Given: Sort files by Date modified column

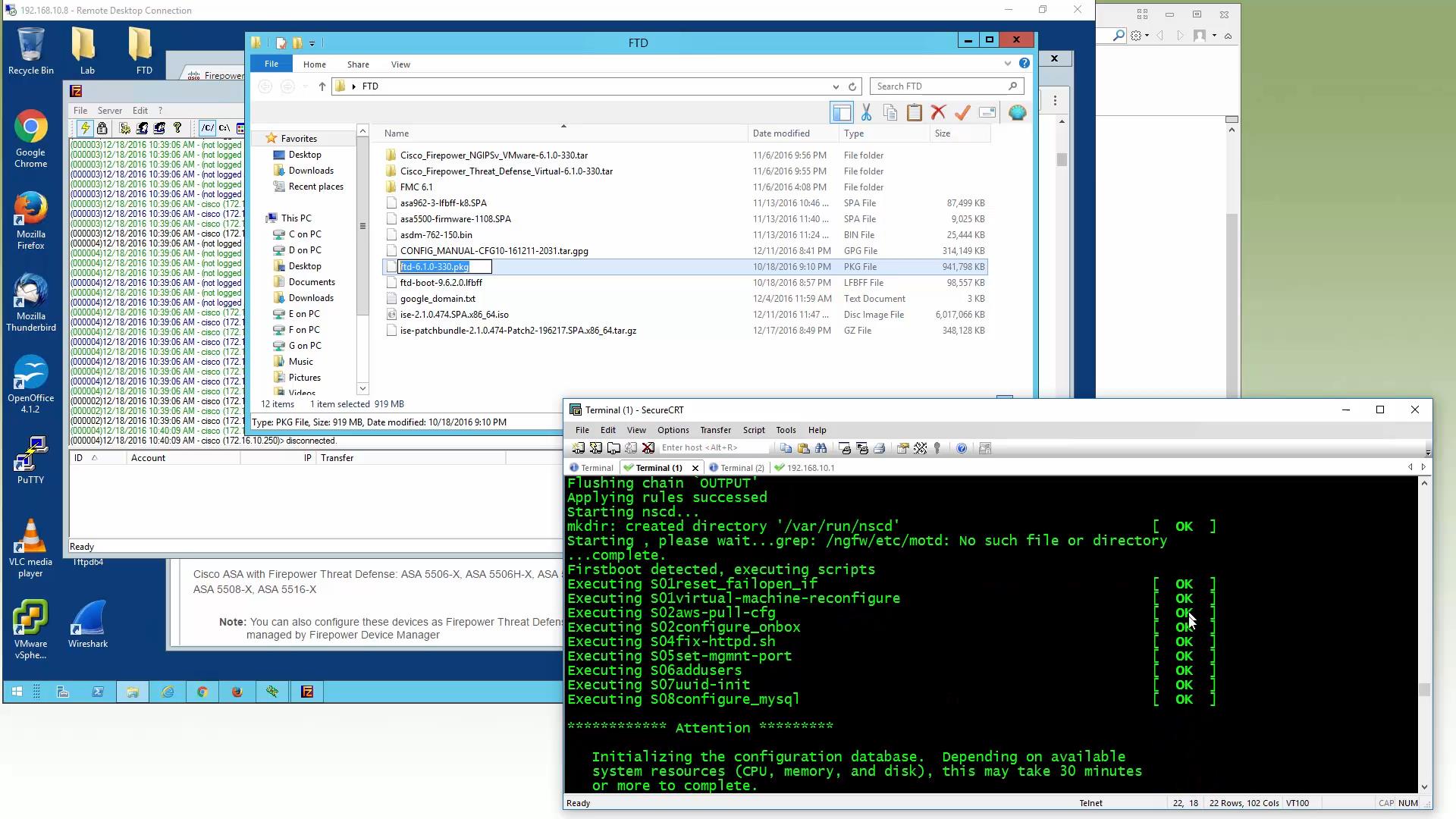Looking at the screenshot, I should [x=792, y=133].
